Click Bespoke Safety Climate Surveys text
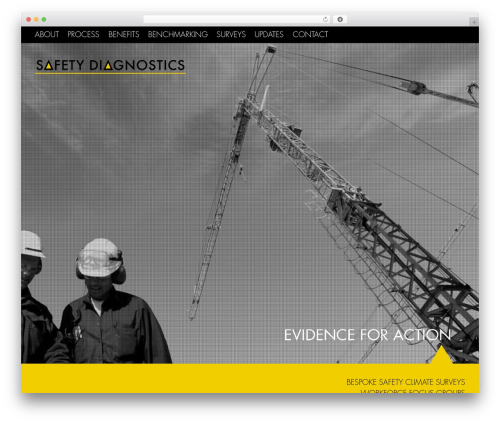Screen dimensions: 500x423 [406, 382]
